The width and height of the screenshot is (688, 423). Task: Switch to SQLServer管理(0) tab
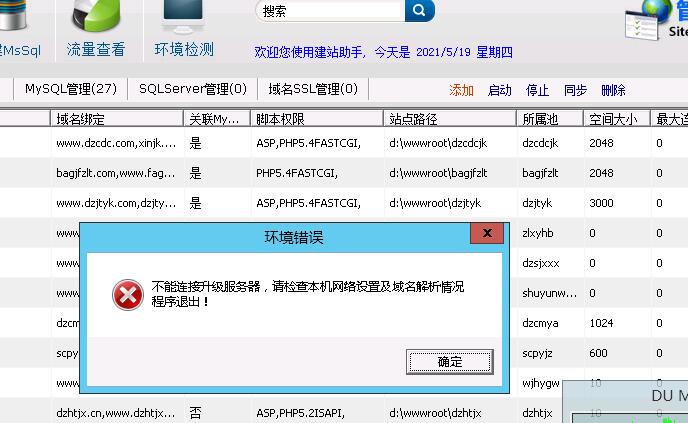click(193, 89)
